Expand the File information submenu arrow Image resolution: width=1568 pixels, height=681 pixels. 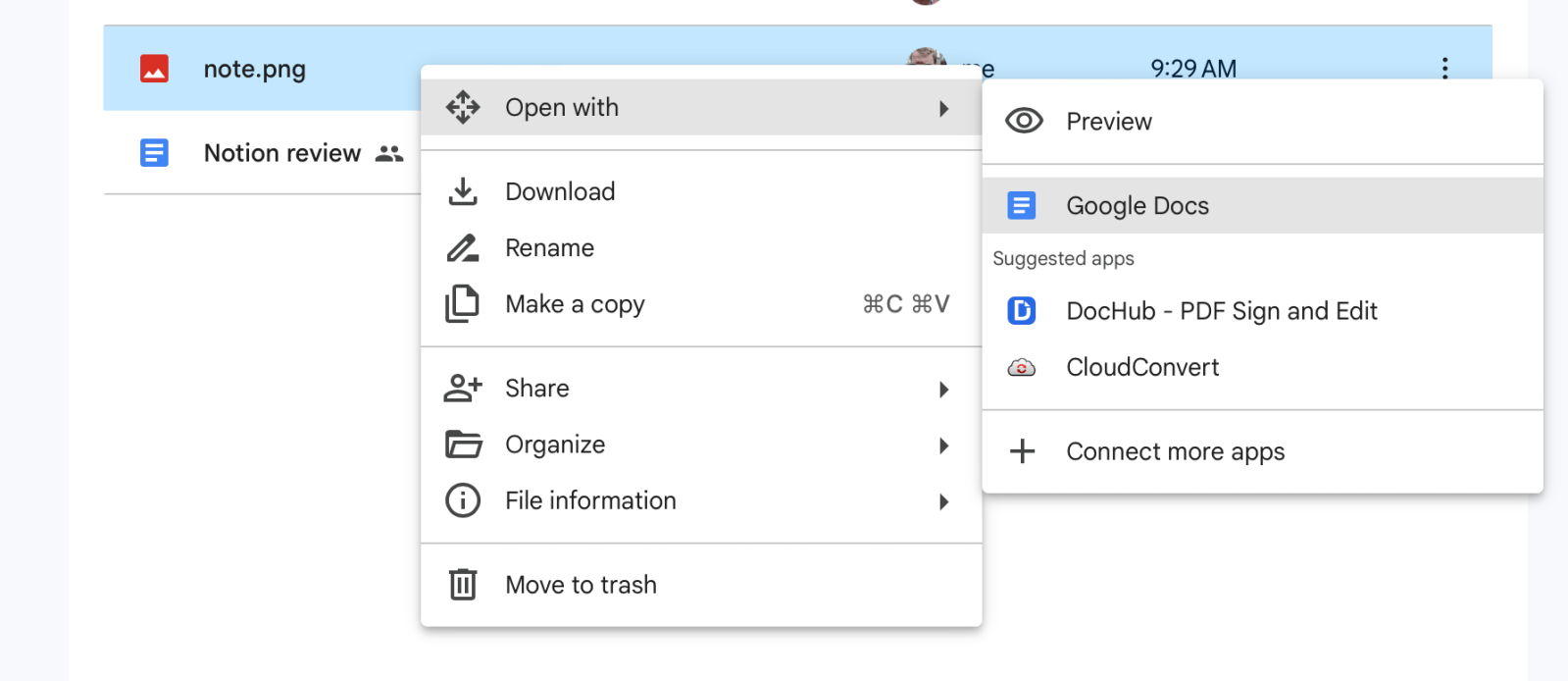tap(943, 501)
